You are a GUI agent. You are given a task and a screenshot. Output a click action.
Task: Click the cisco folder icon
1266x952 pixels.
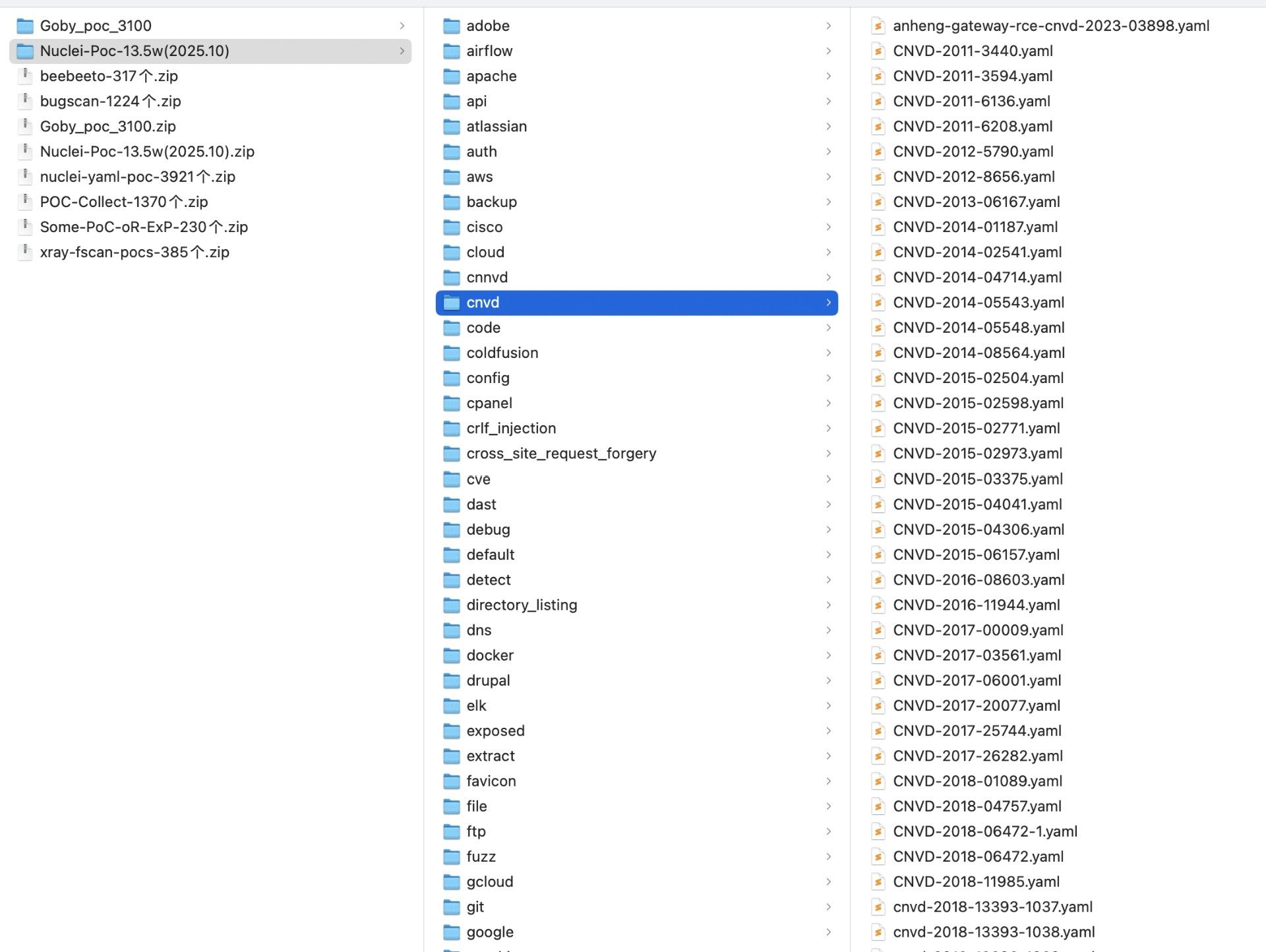tap(452, 227)
